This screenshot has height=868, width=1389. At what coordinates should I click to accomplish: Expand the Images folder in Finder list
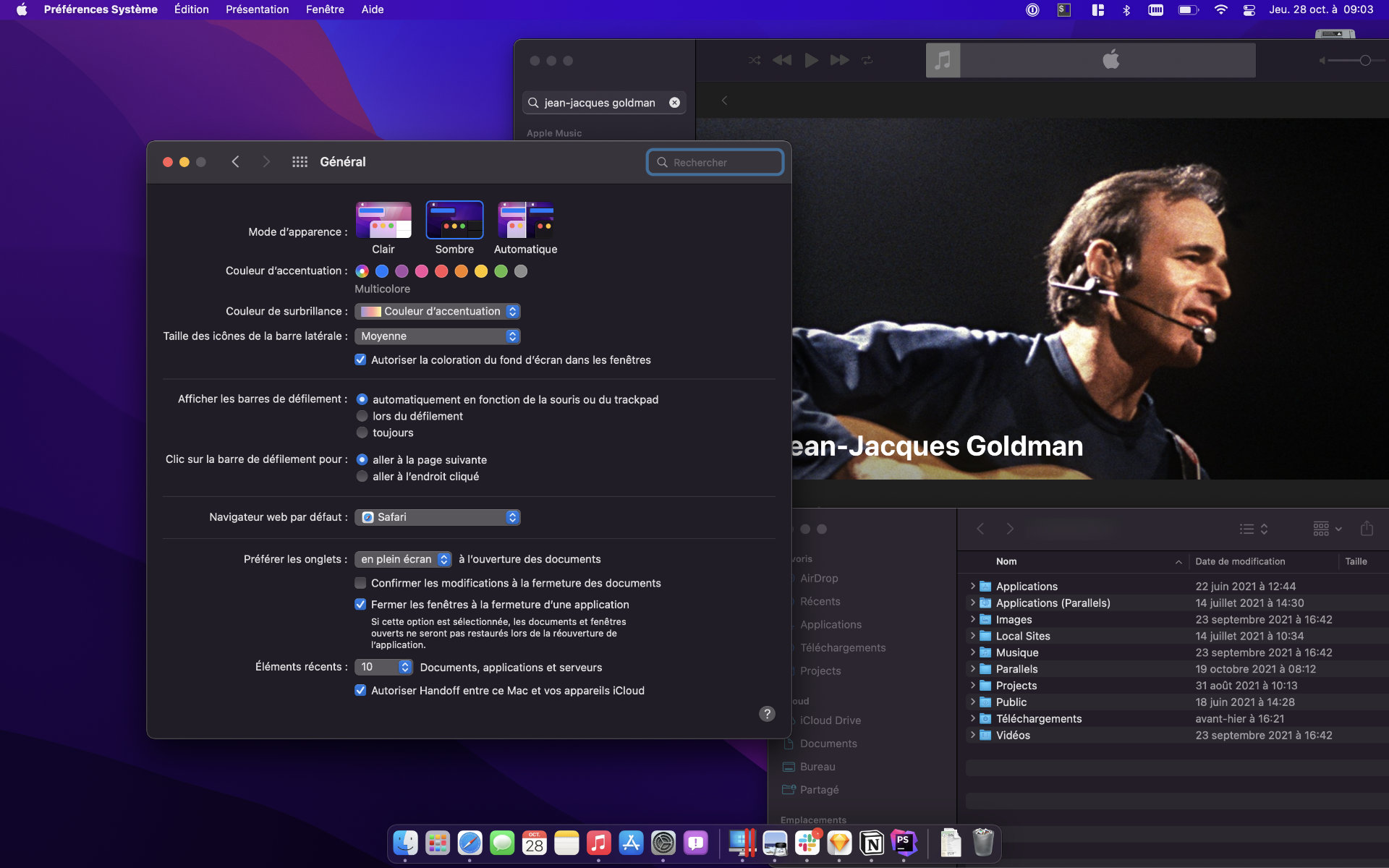pos(973,619)
